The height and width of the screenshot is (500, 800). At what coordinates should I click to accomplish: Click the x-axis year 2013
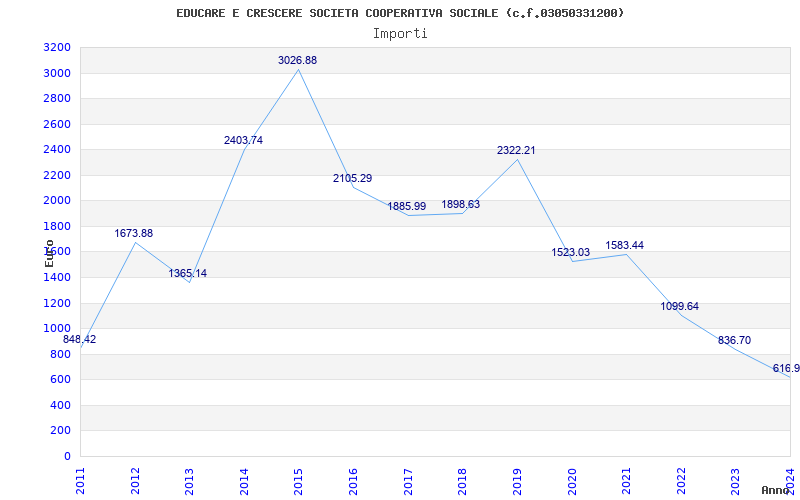pos(189,481)
